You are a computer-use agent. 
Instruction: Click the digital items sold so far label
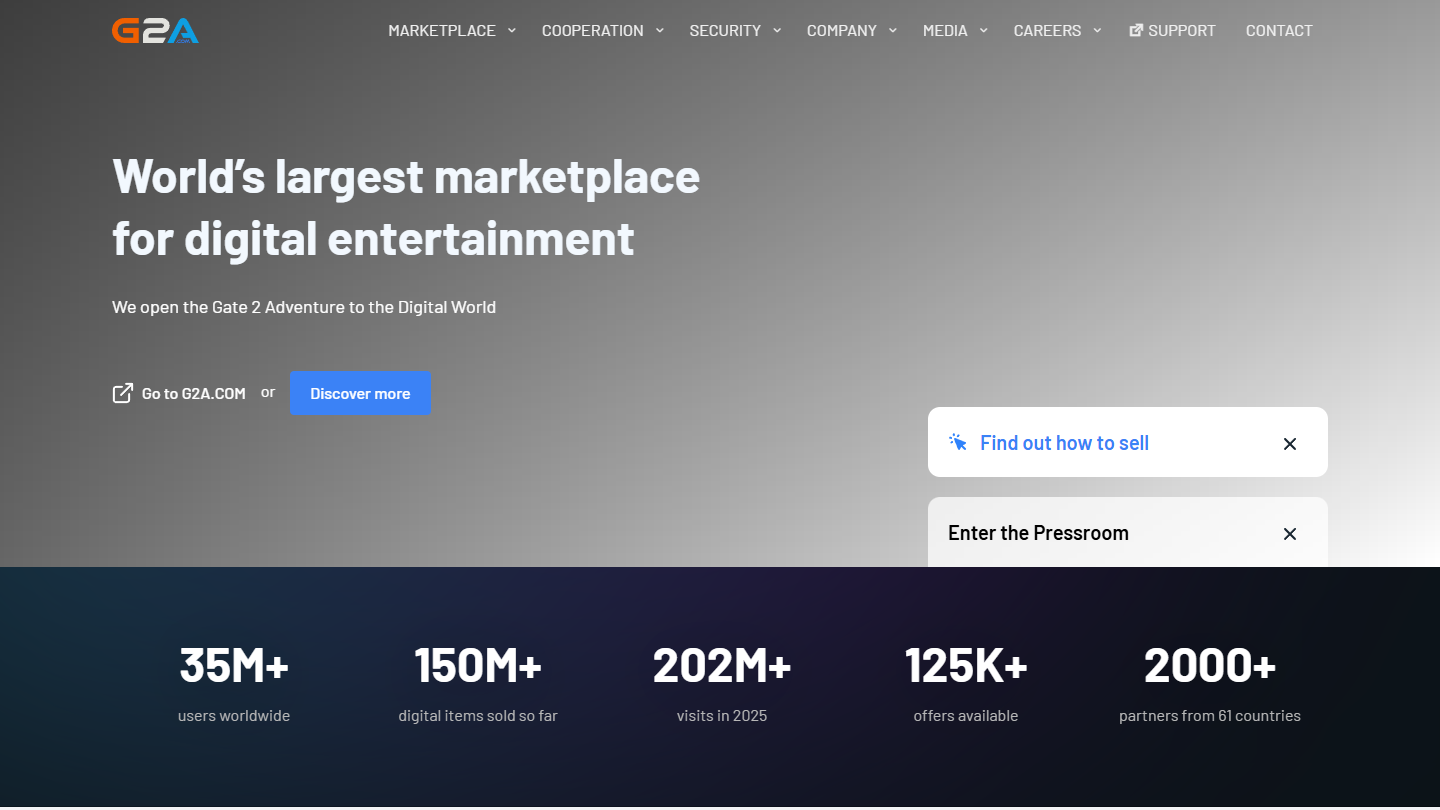tap(478, 716)
